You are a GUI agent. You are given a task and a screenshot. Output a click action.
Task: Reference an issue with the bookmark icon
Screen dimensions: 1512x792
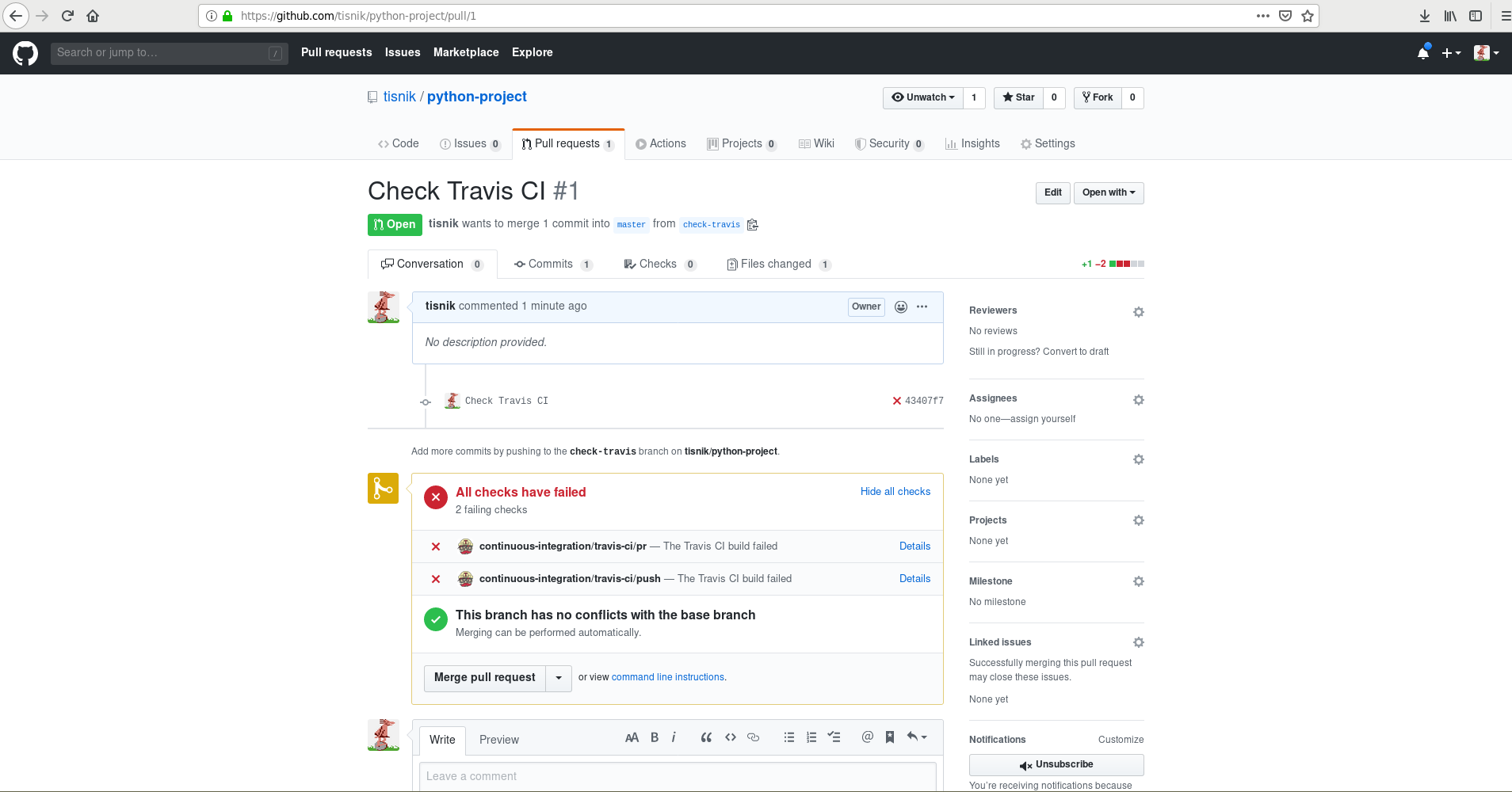pos(890,737)
